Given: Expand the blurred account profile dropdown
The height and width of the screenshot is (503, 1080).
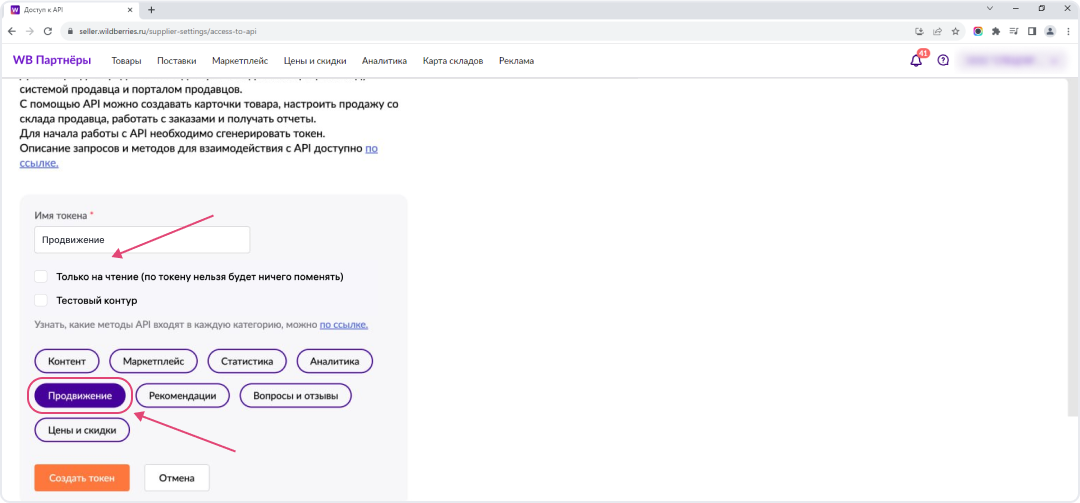Looking at the screenshot, I should coord(1010,60).
